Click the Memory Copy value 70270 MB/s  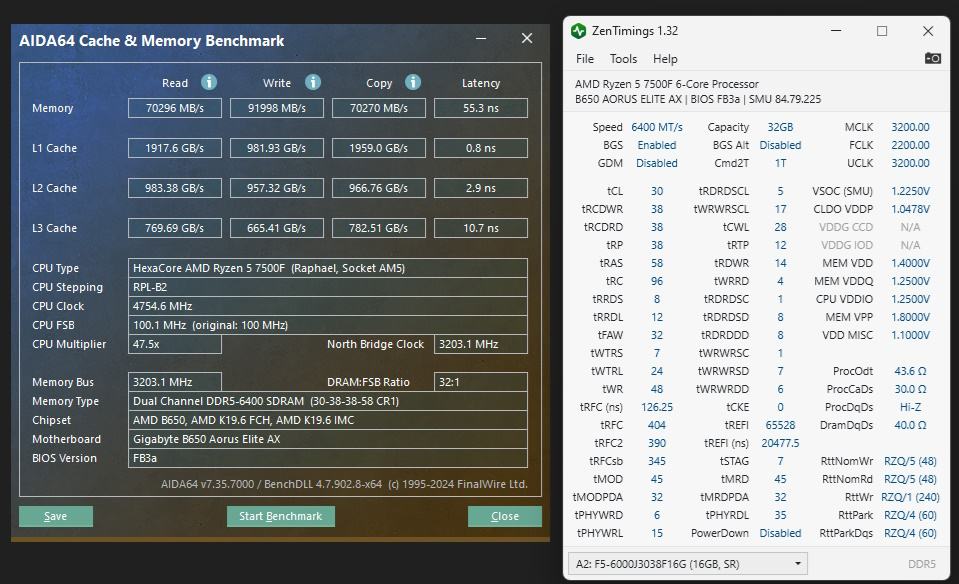click(x=379, y=108)
